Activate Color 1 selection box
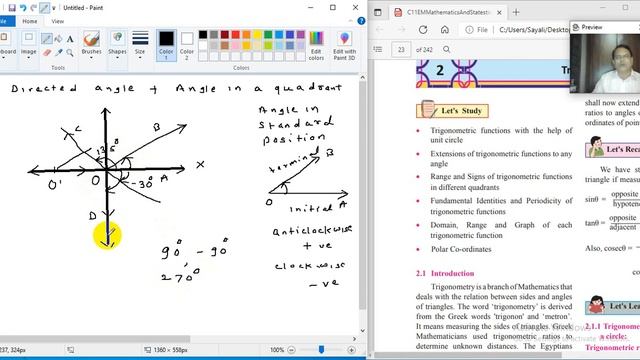Screen dimensions: 640x360 pos(166,45)
